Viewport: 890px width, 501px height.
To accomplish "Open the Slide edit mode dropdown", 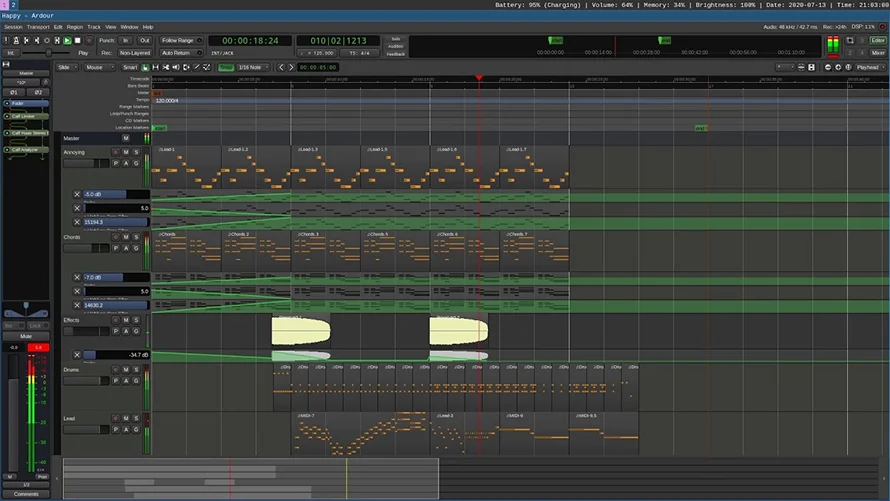I will click(x=66, y=67).
